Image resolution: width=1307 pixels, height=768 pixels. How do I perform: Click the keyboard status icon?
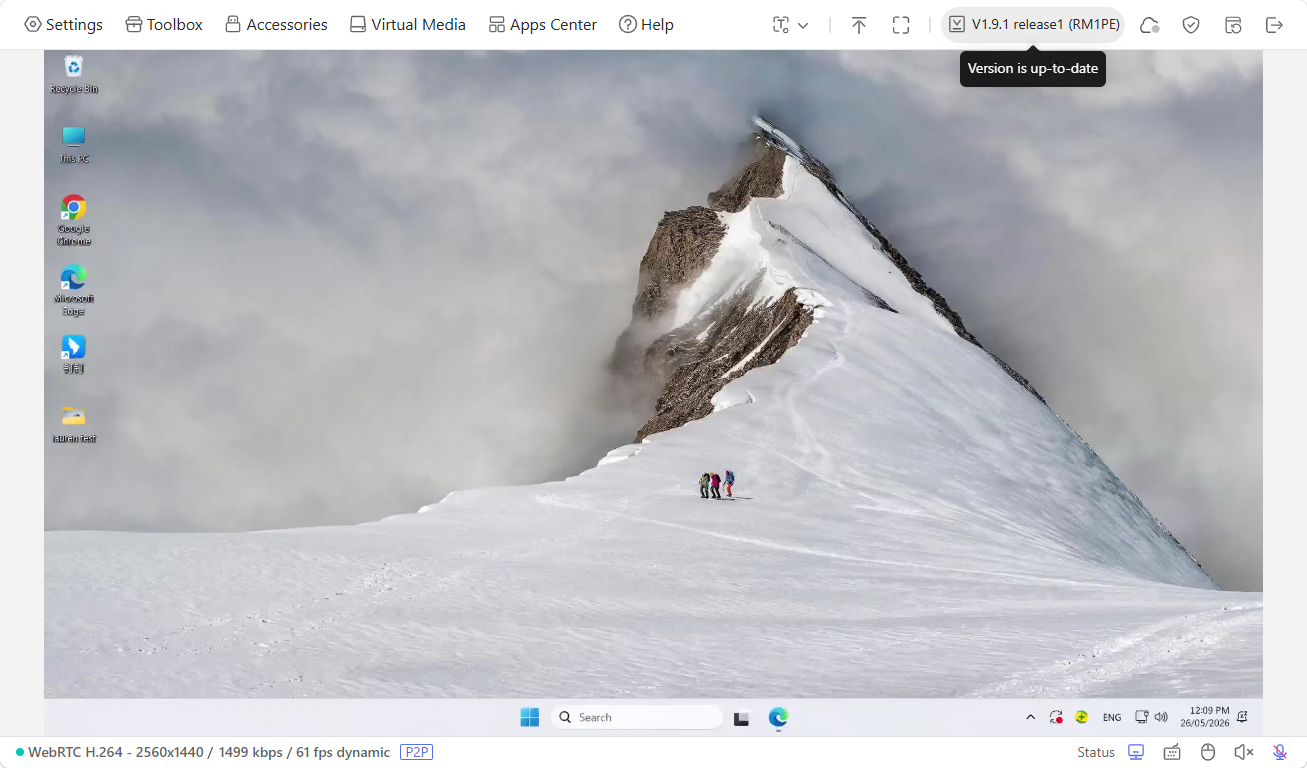(1172, 752)
